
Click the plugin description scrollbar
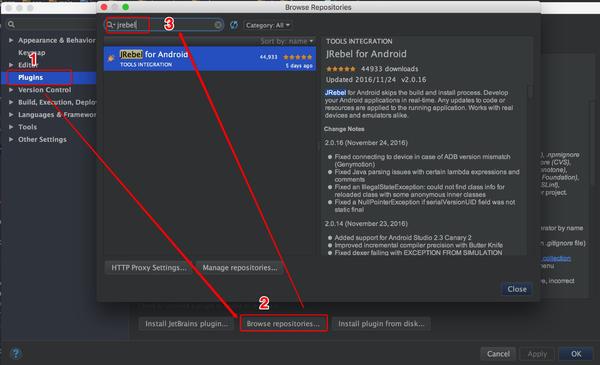(530, 92)
